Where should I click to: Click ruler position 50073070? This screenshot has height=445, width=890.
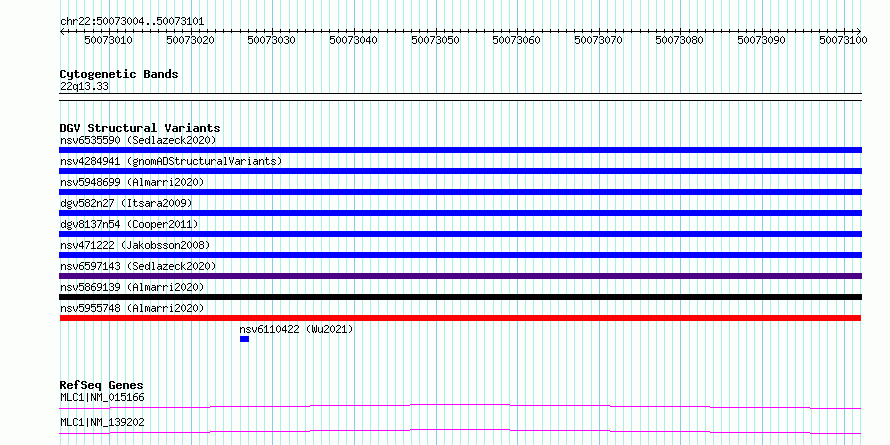click(x=598, y=40)
